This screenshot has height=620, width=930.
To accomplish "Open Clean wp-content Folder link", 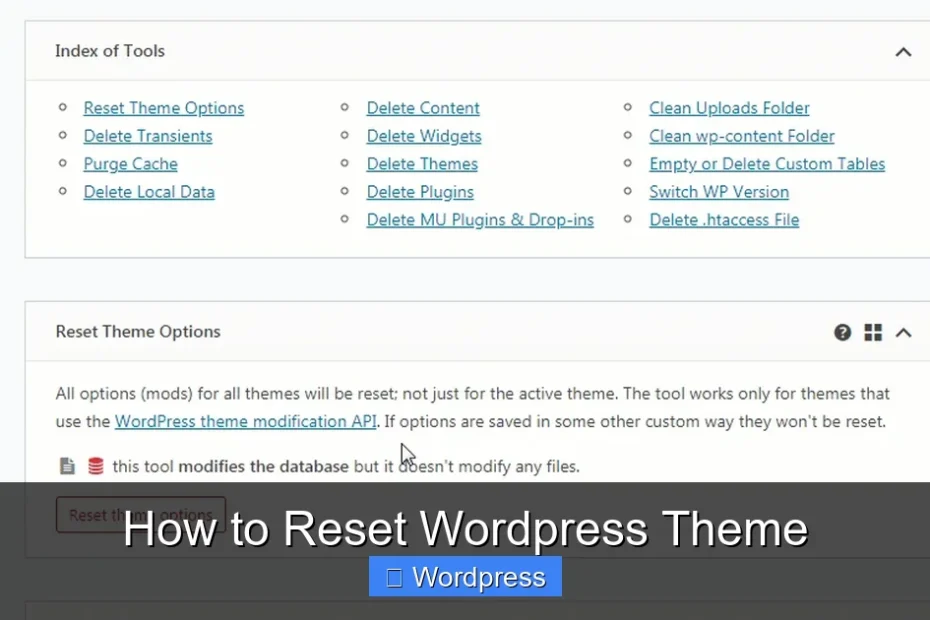I will tap(741, 136).
